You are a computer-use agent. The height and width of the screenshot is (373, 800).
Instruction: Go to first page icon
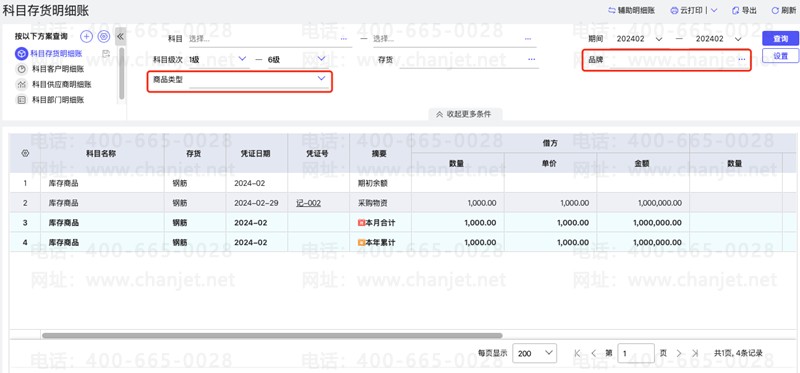[x=578, y=353]
